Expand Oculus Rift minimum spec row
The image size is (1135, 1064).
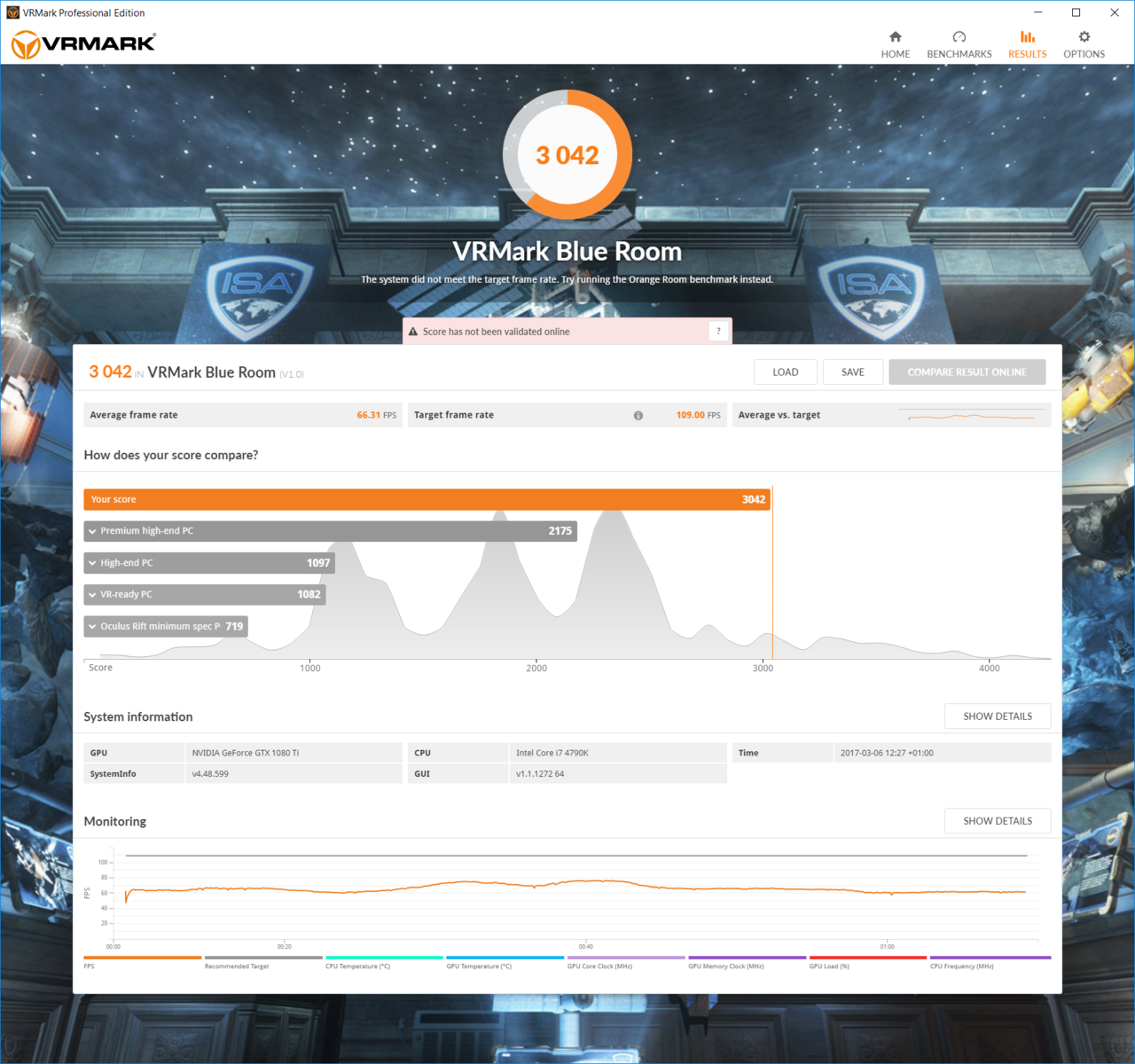coord(166,627)
